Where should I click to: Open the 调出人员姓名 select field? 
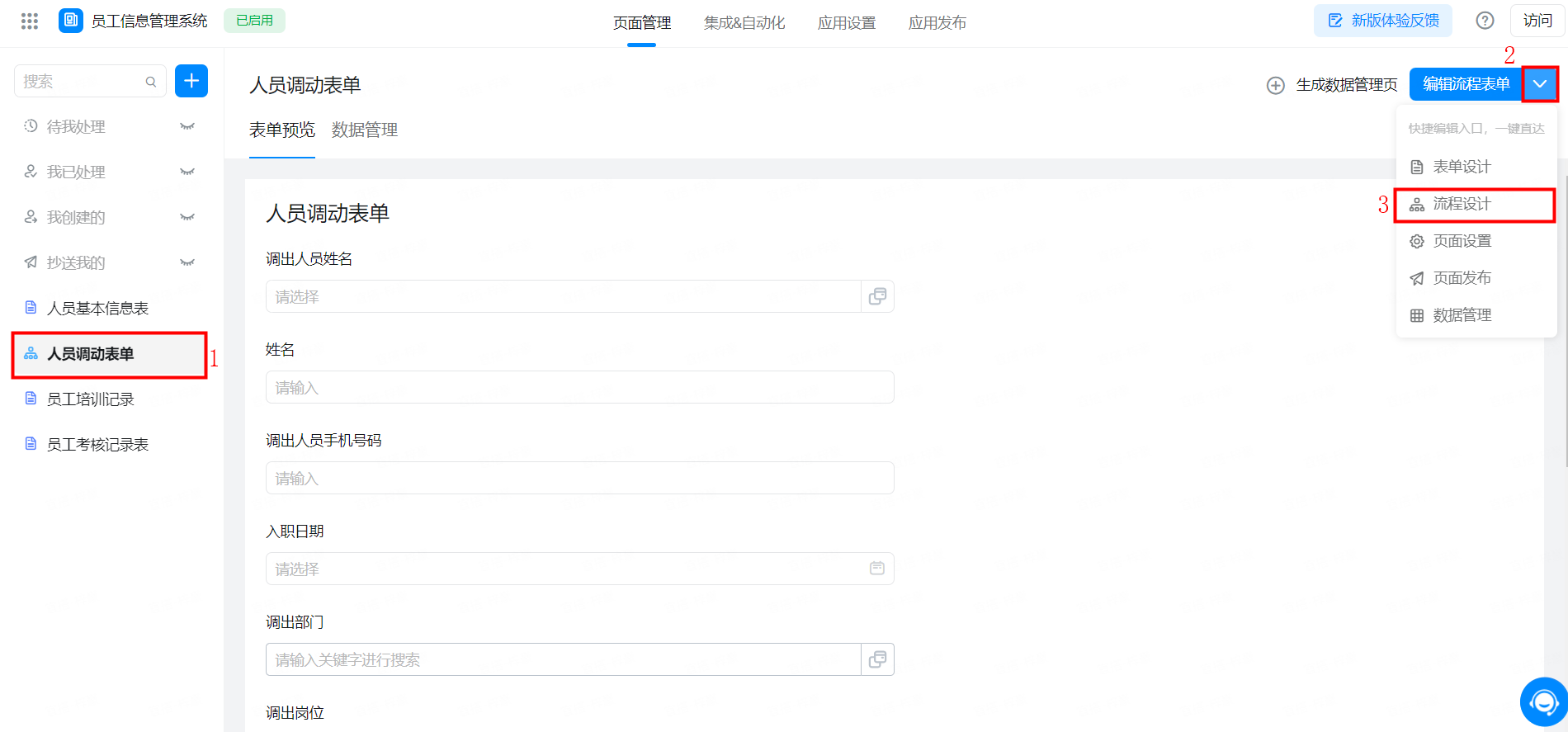(x=563, y=296)
